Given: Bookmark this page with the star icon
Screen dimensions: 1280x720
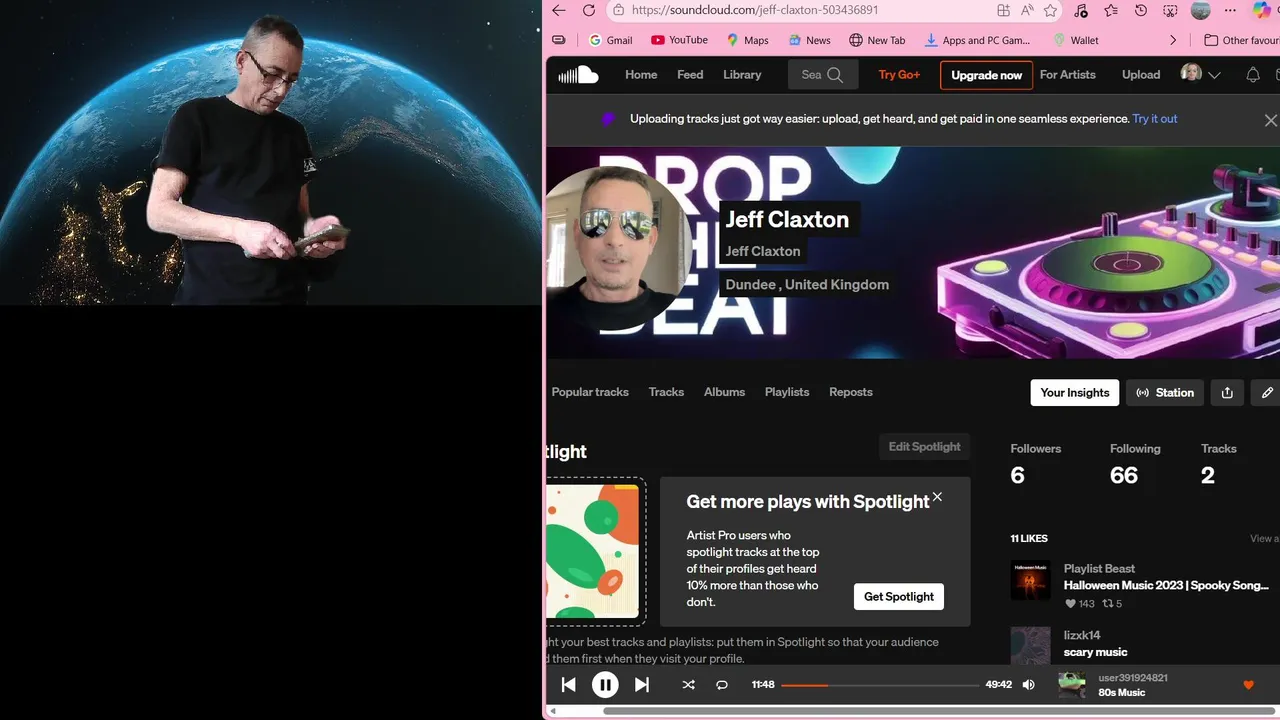Looking at the screenshot, I should pos(1050,10).
